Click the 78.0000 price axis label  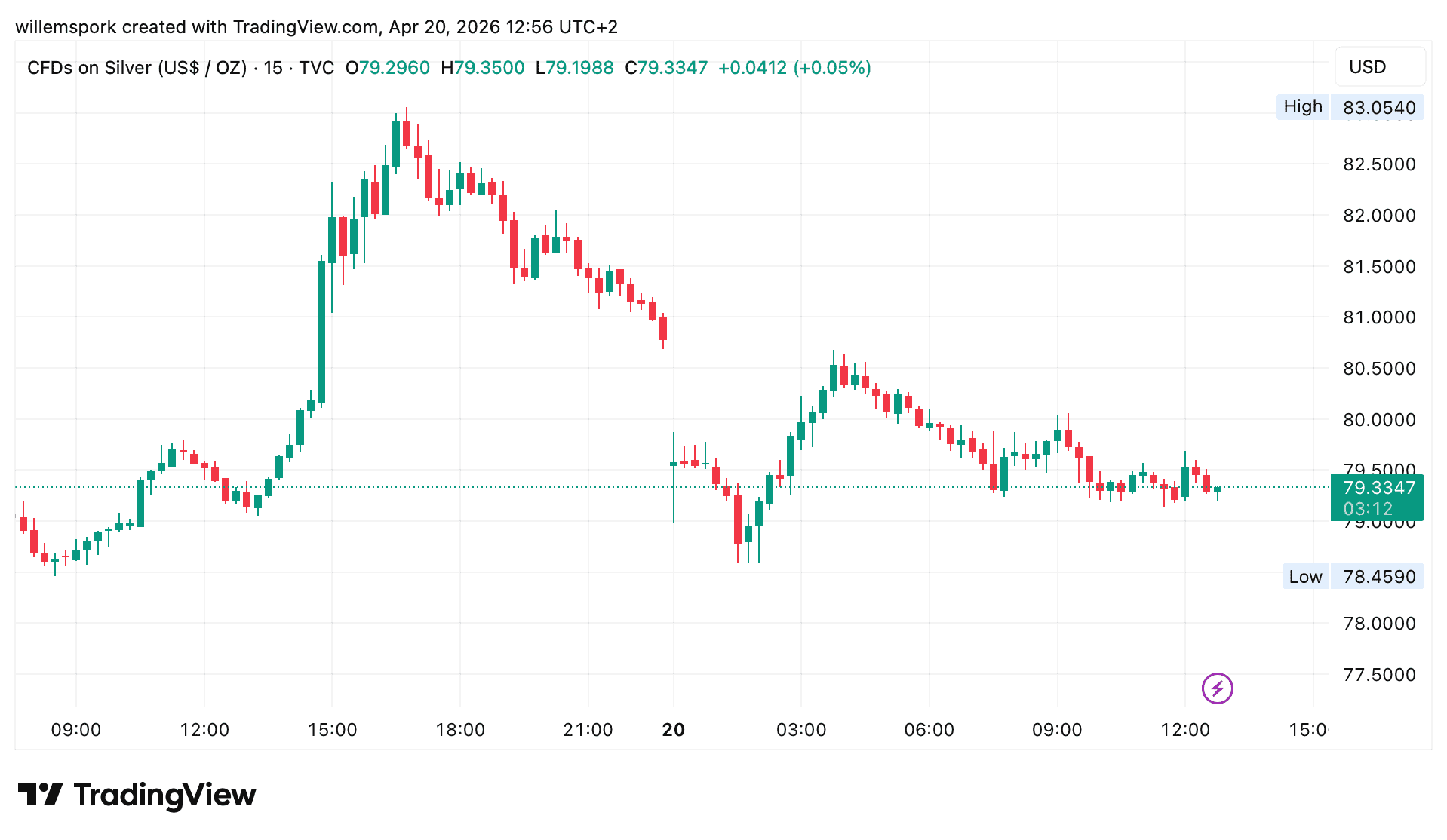1378,624
